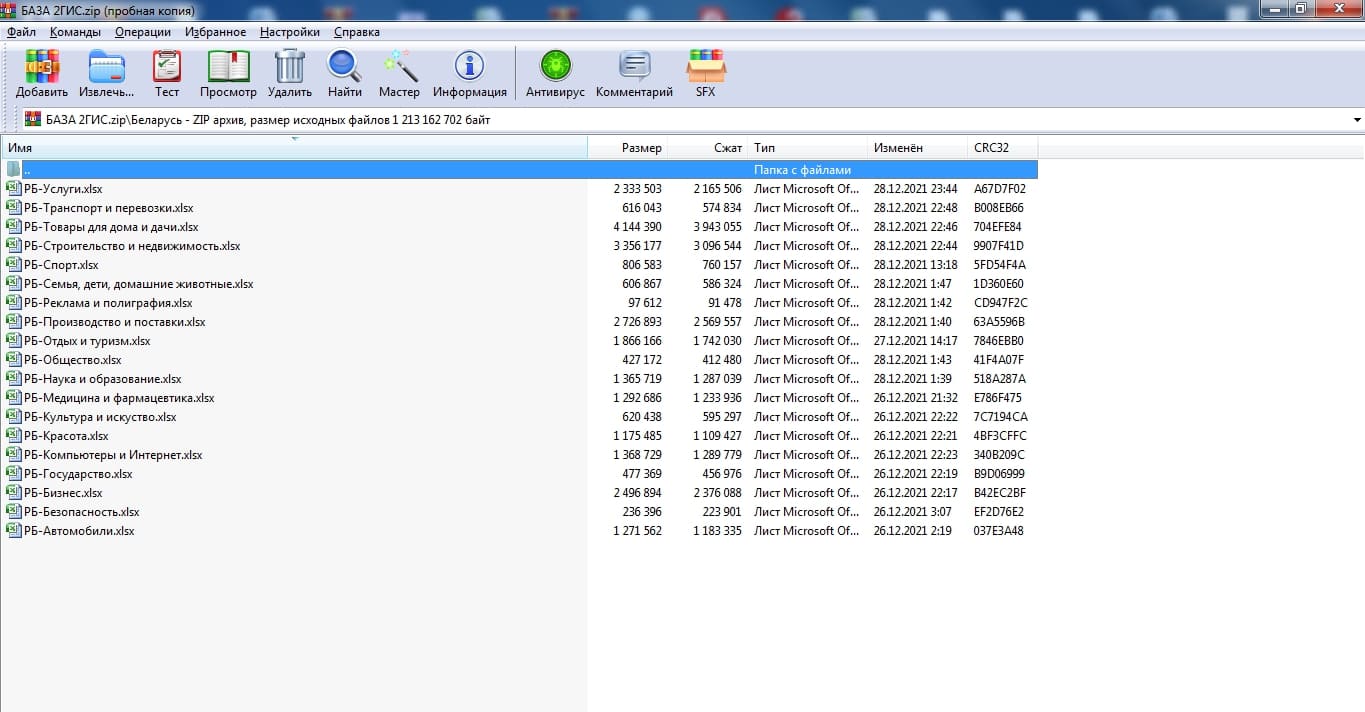Click the Добавить (Add) toolbar icon
This screenshot has height=712, width=1365.
pyautogui.click(x=42, y=67)
